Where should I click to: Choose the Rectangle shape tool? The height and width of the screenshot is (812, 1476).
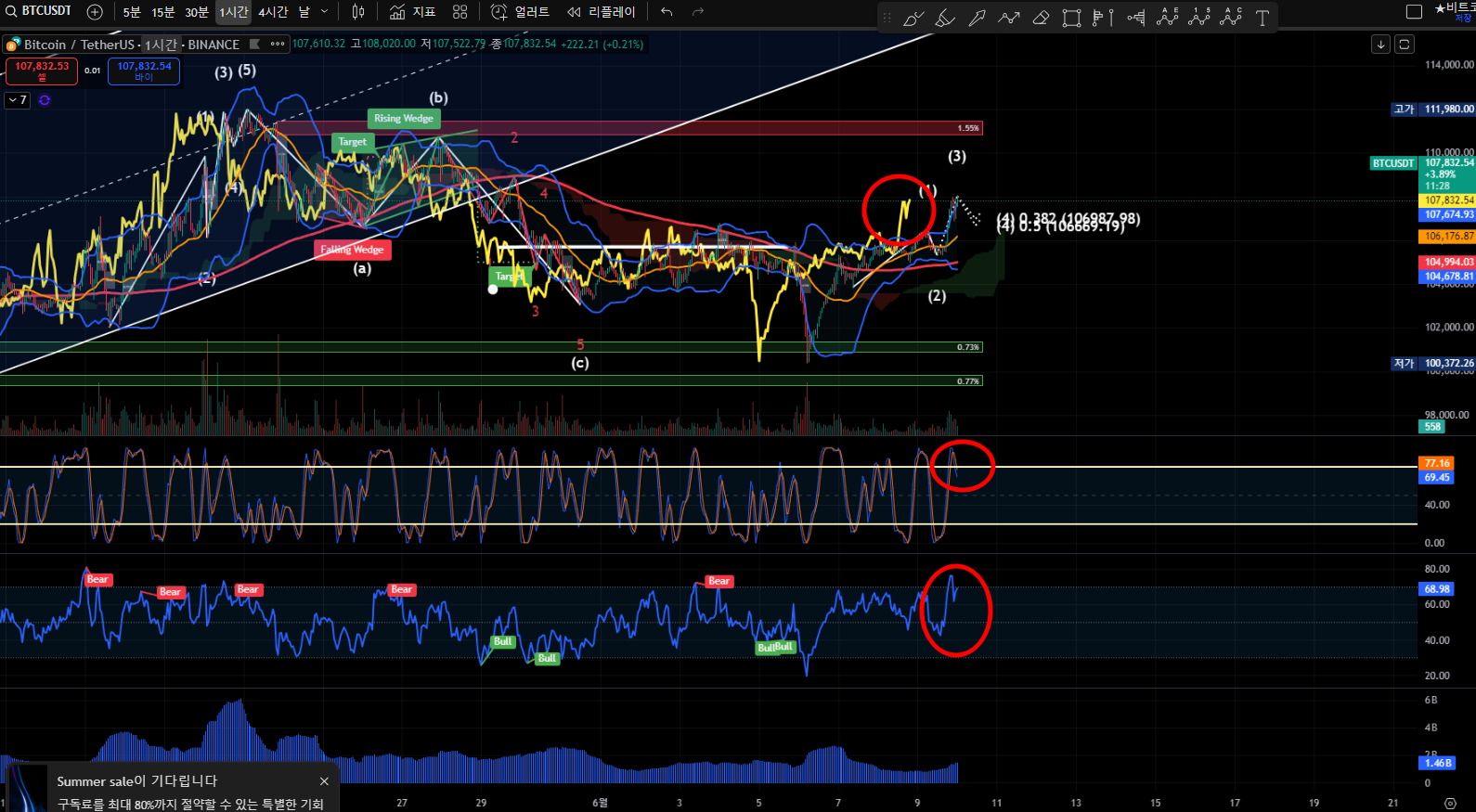(1071, 18)
